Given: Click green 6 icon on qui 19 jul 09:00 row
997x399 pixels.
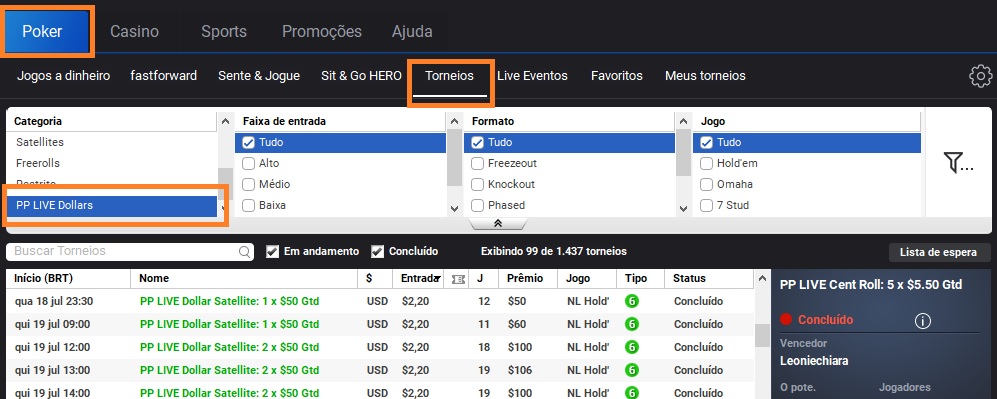Looking at the screenshot, I should pyautogui.click(x=631, y=324).
